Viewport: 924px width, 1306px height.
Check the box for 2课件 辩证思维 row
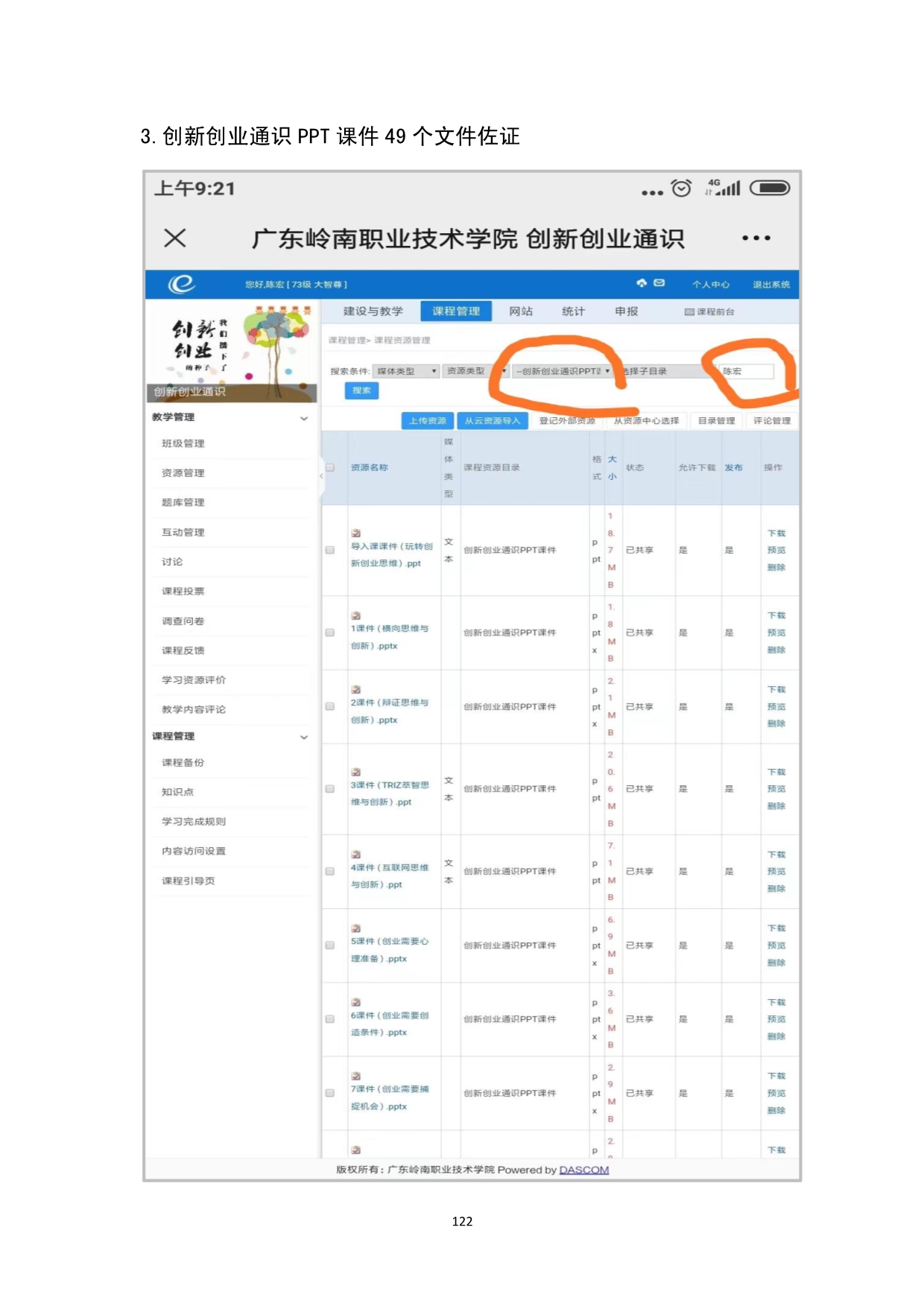[x=330, y=706]
